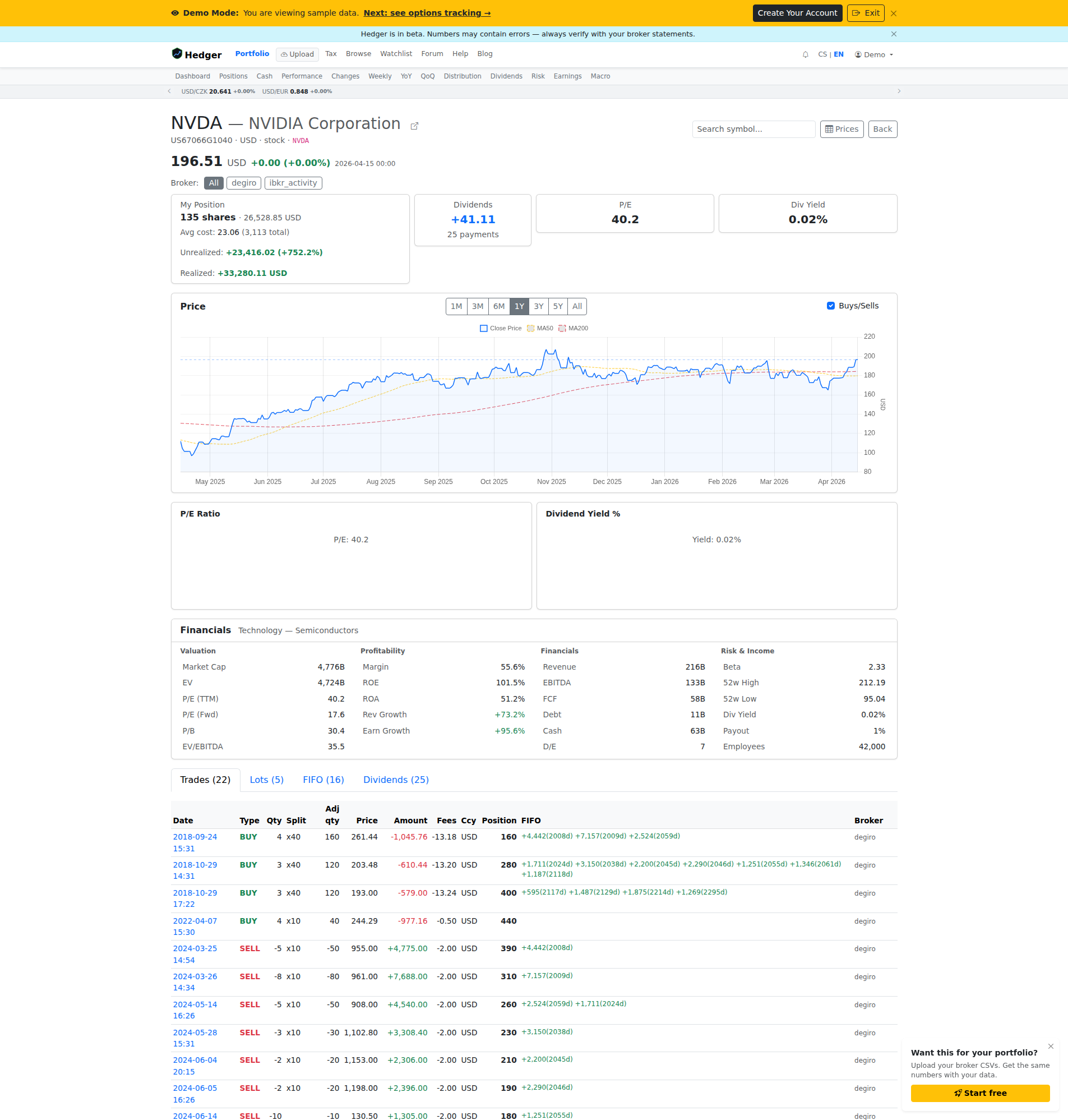The image size is (1068, 1120).
Task: View the Dividends (25) tab
Action: 396,780
